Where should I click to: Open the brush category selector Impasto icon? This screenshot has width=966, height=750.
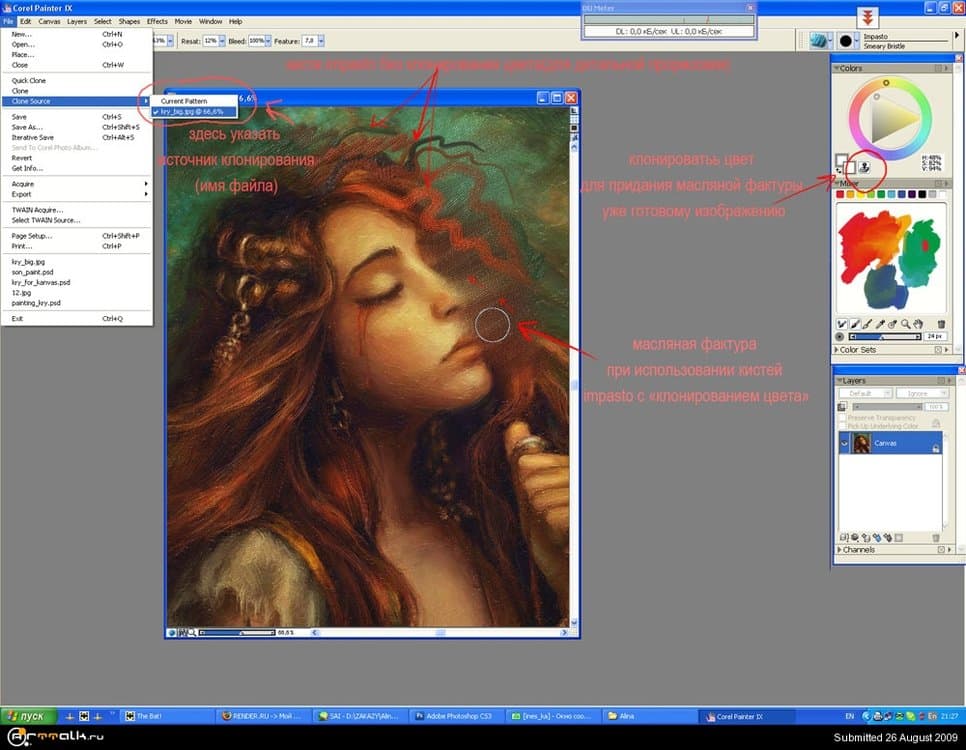pos(820,41)
